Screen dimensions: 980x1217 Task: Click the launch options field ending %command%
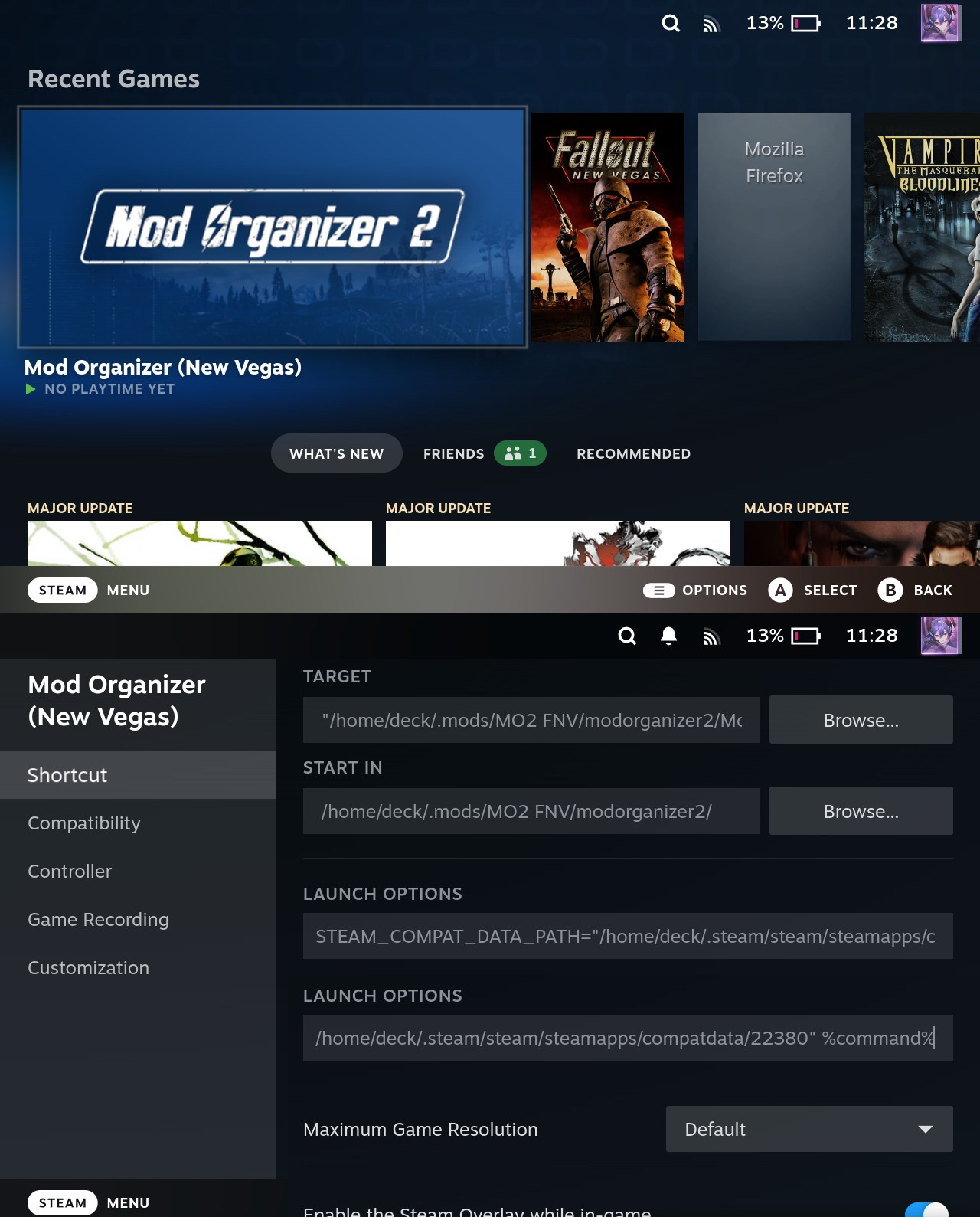(x=628, y=1038)
